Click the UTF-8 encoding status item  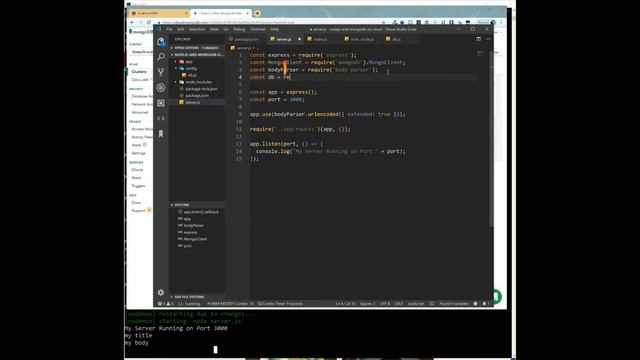[x=385, y=304]
